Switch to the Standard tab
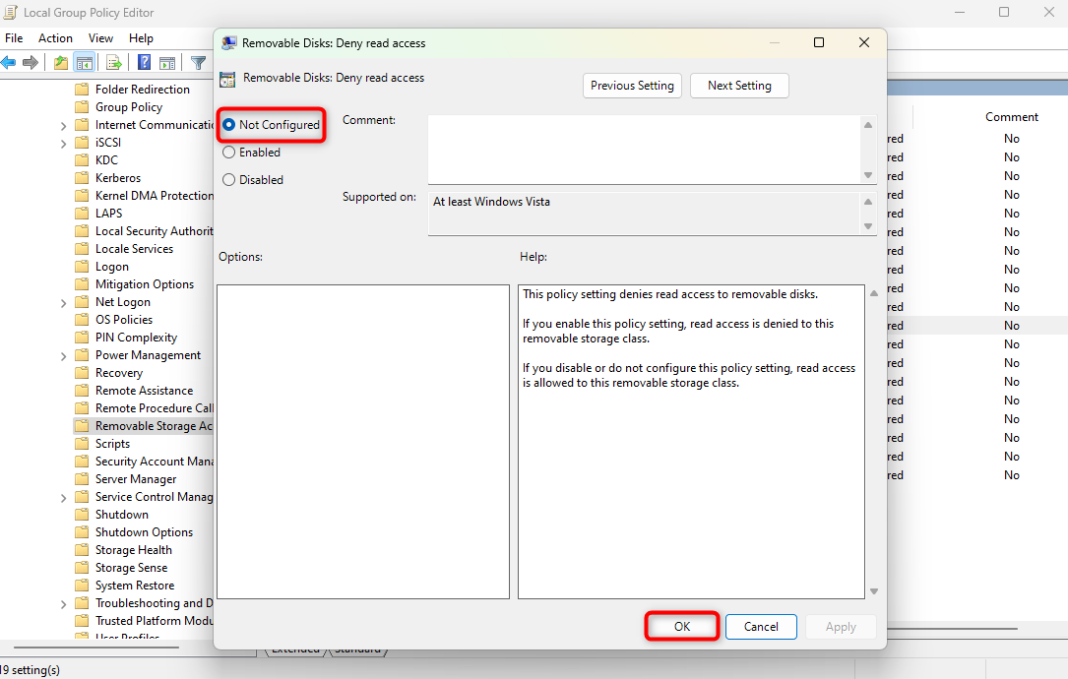 pyautogui.click(x=358, y=649)
